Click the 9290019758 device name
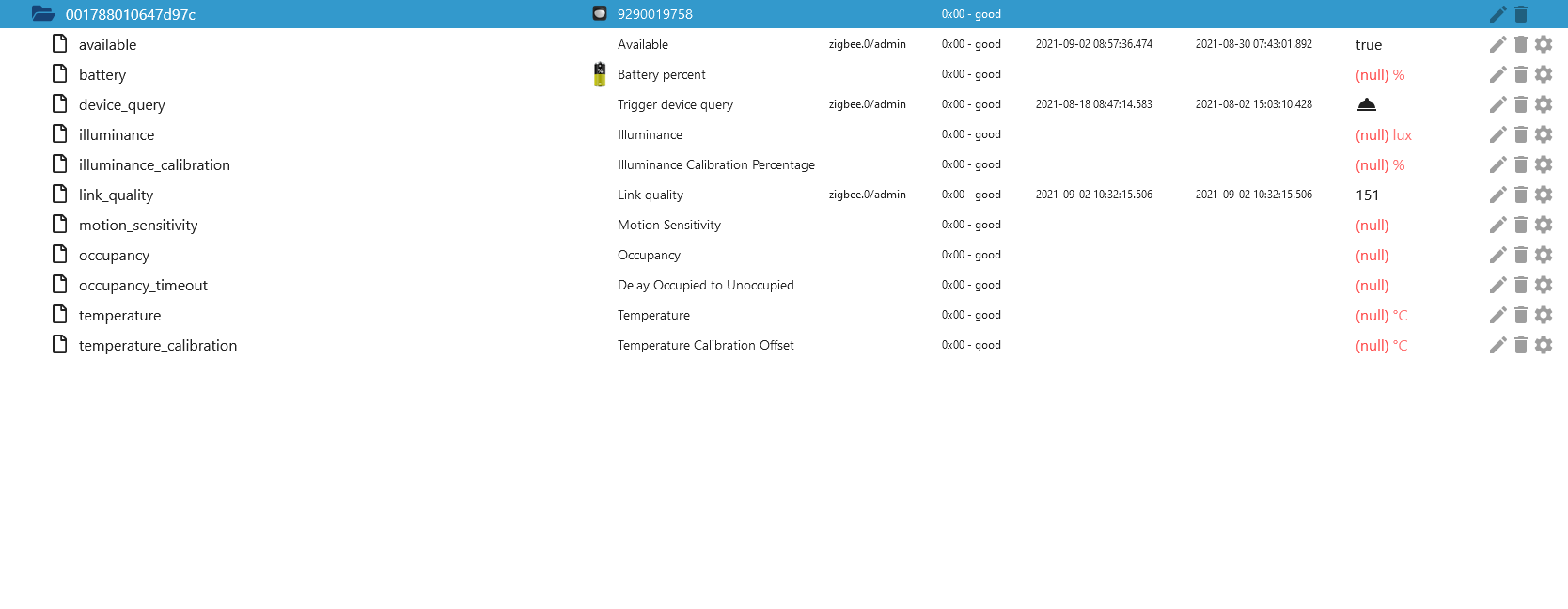 [655, 14]
